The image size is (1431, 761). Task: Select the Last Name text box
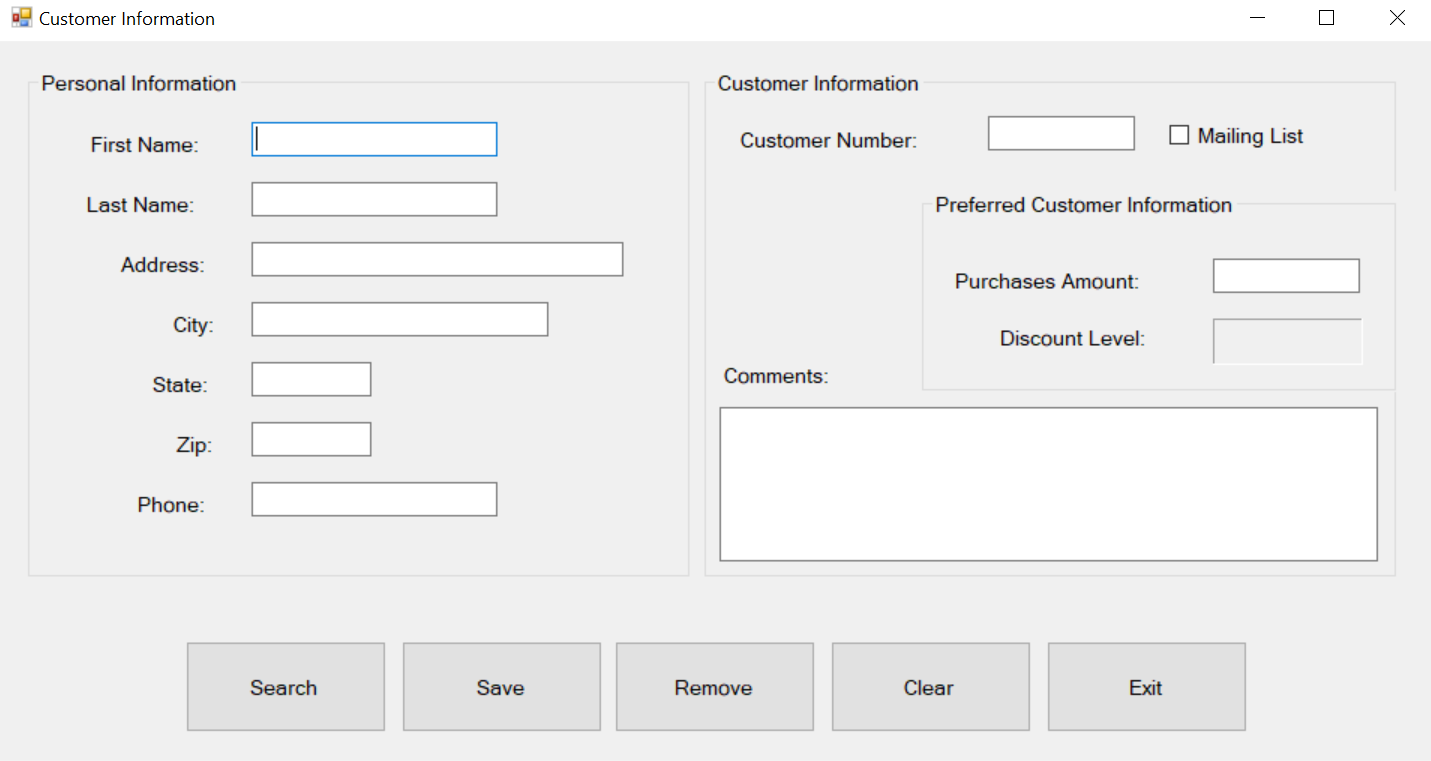point(373,199)
